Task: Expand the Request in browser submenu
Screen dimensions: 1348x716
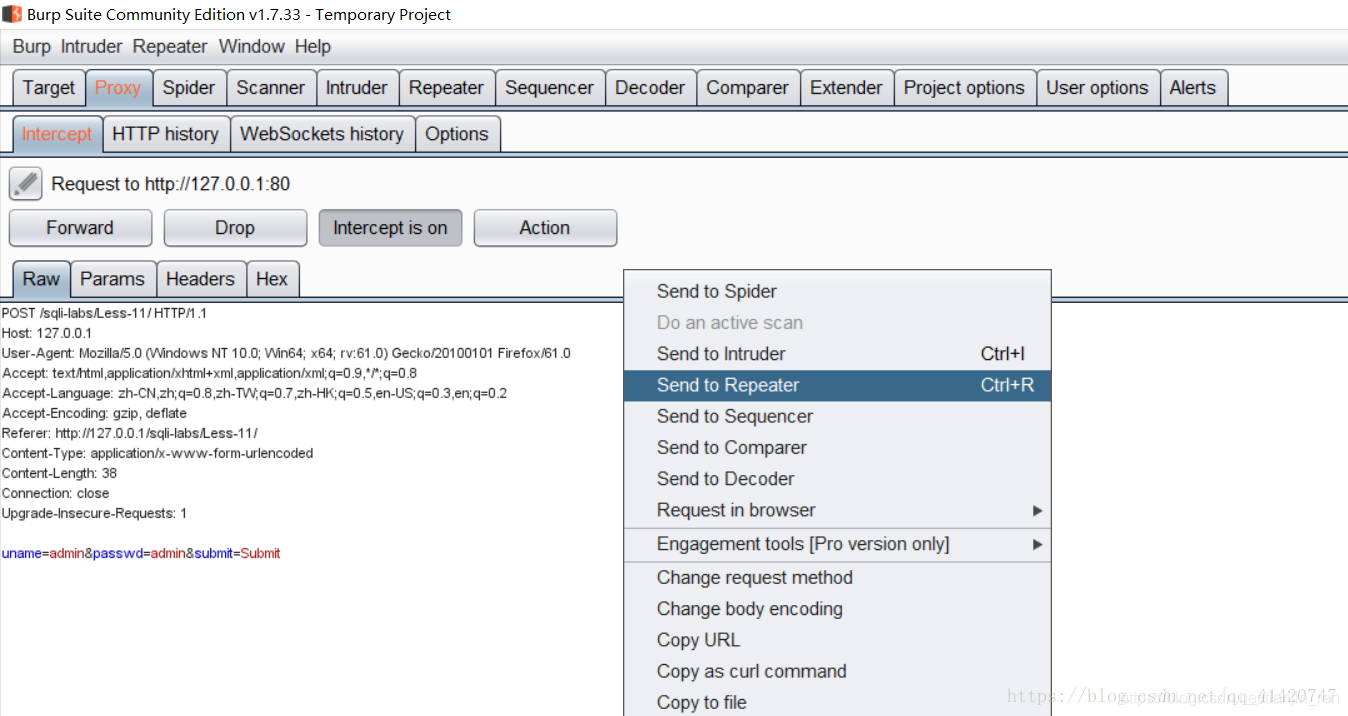Action: click(837, 510)
